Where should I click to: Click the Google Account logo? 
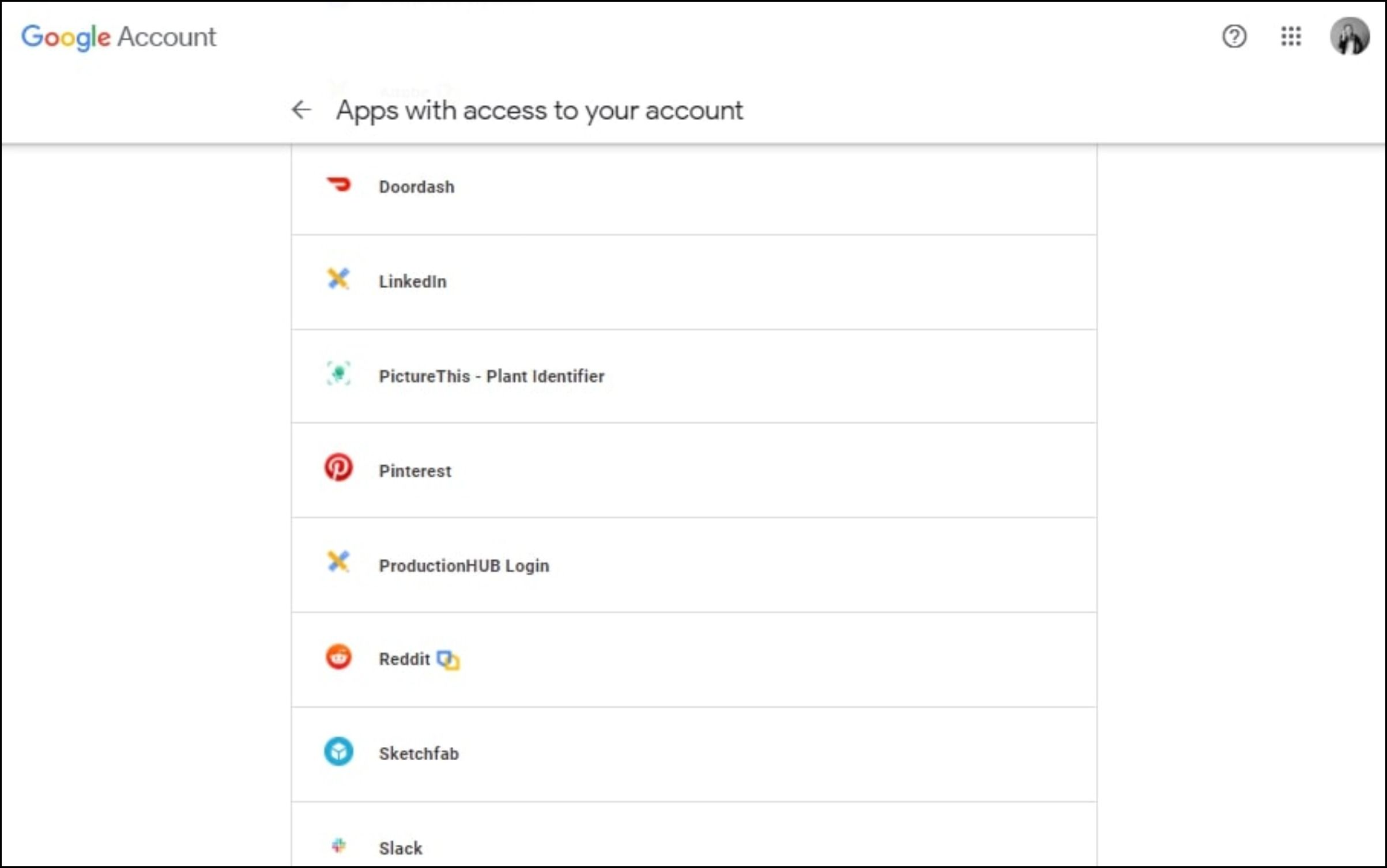click(x=119, y=37)
